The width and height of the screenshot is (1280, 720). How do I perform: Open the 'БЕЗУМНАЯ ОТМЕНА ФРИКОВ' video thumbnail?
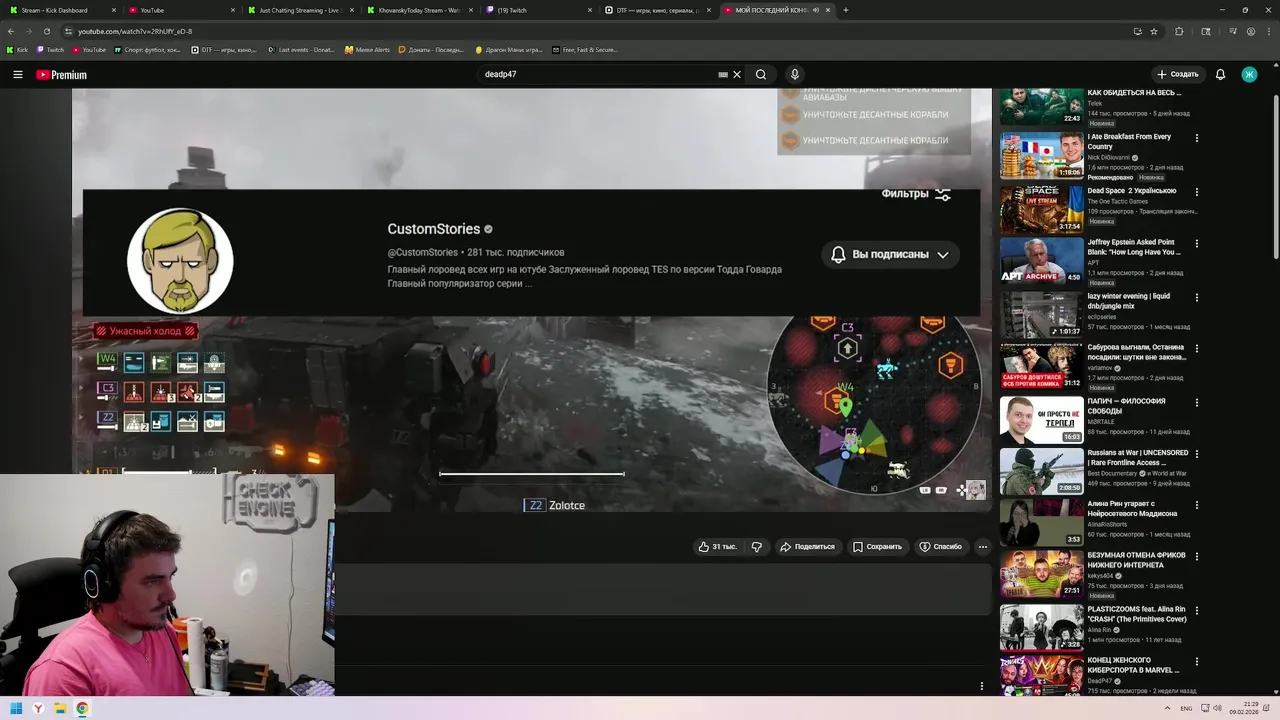[1041, 574]
